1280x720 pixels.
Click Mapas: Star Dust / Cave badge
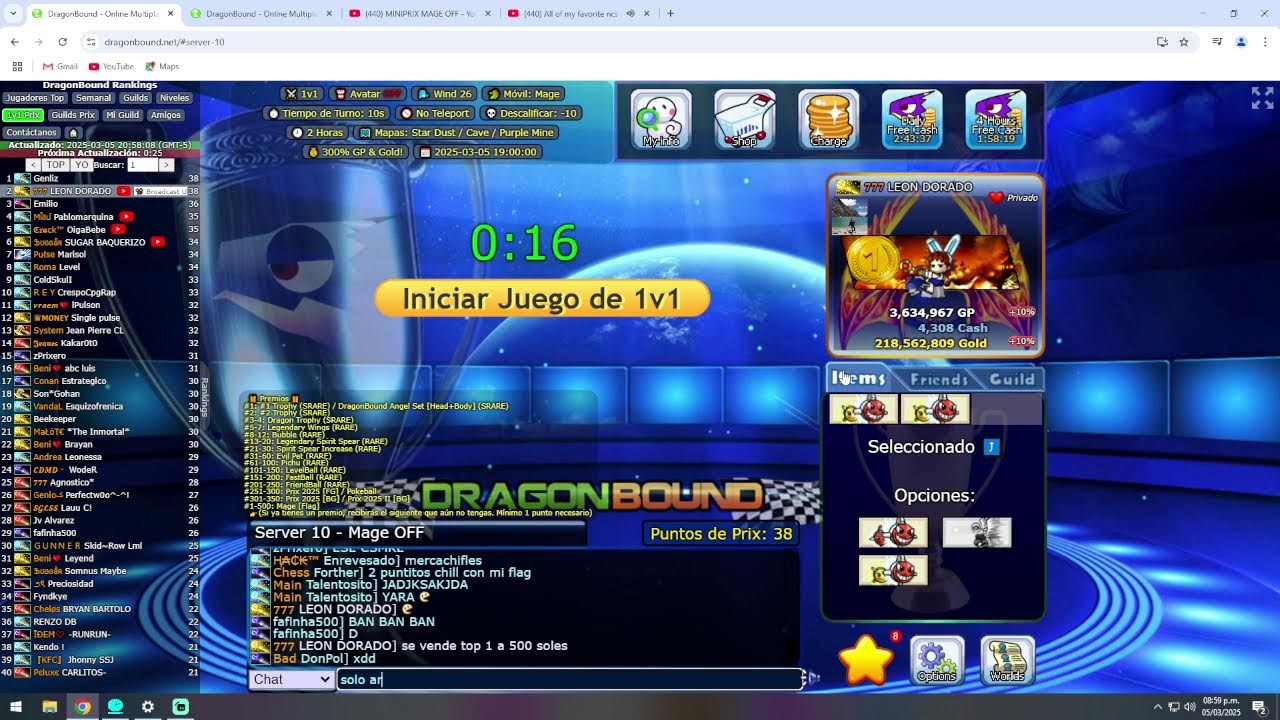pos(457,132)
